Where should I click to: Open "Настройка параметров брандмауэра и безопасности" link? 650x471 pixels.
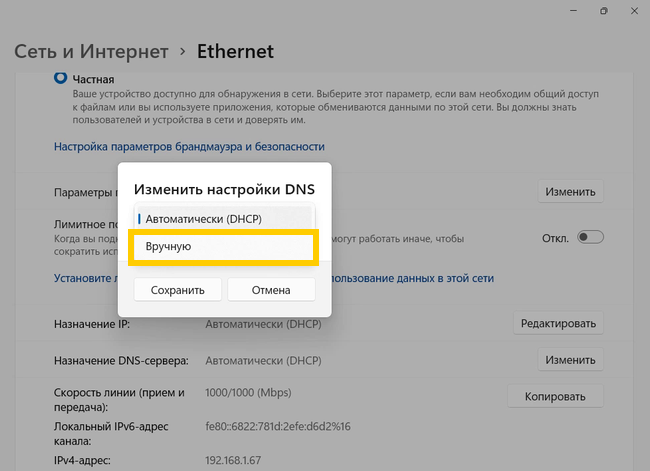[x=189, y=146]
